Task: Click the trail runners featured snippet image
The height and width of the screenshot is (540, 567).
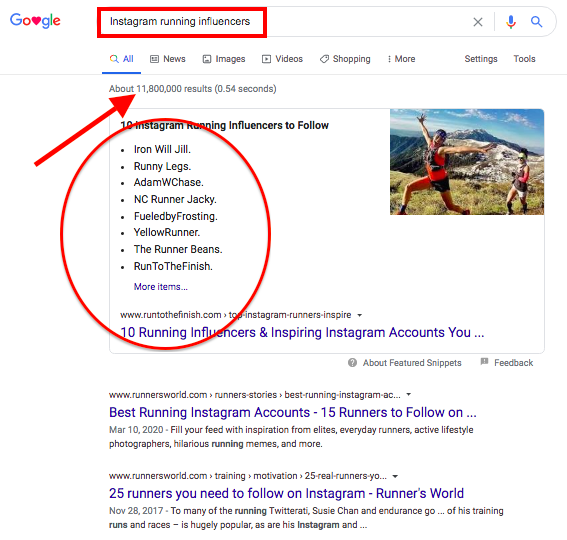Action: 467,162
